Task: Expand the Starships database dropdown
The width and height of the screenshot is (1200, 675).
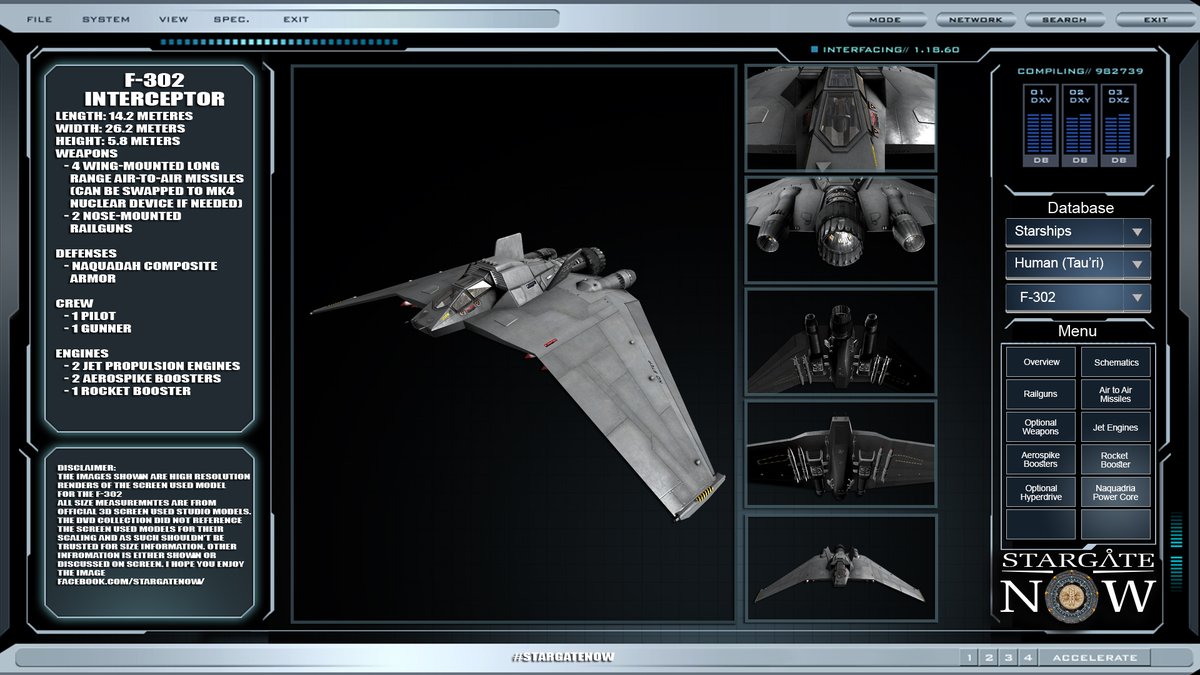Action: pyautogui.click(x=1078, y=231)
